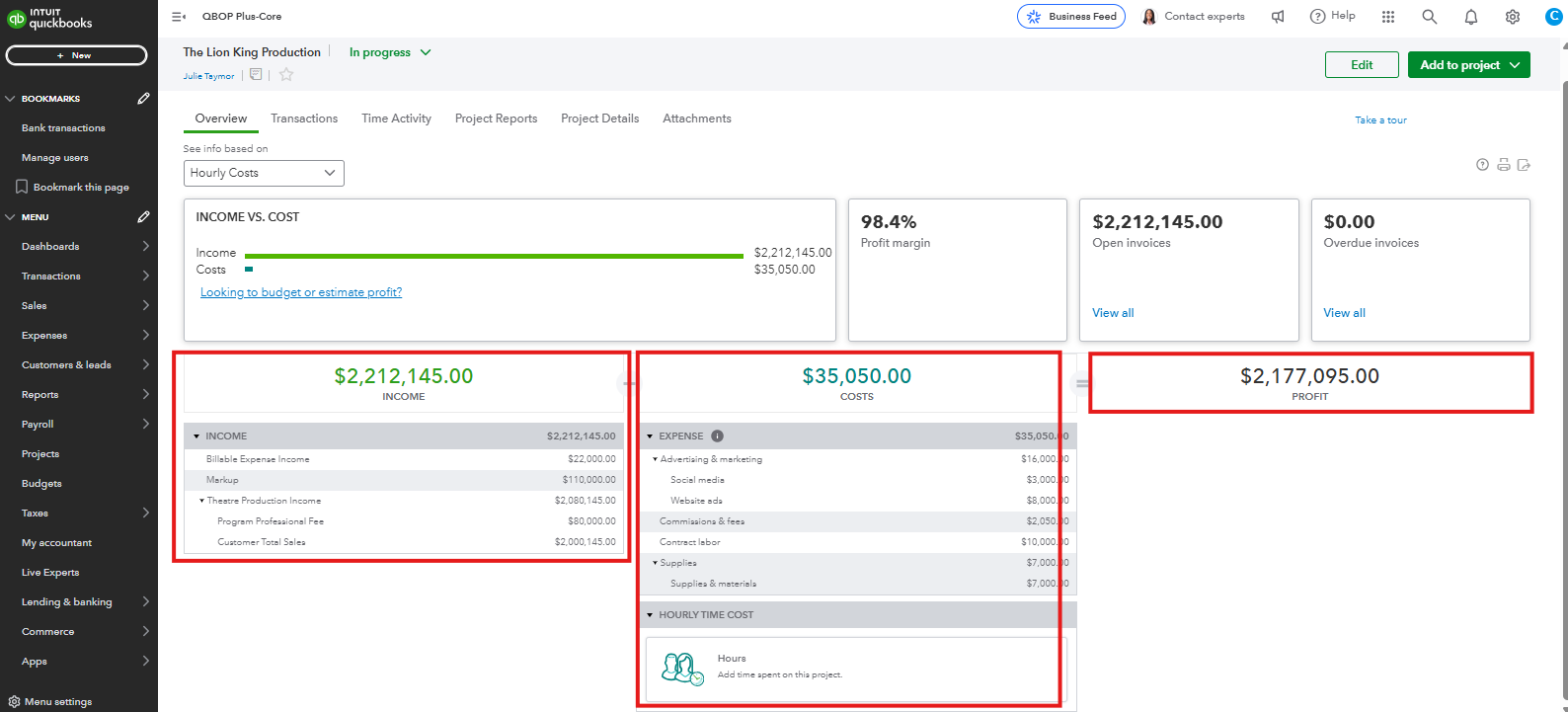Click the search magnifier icon
Image resolution: width=1568 pixels, height=712 pixels.
point(1429,17)
